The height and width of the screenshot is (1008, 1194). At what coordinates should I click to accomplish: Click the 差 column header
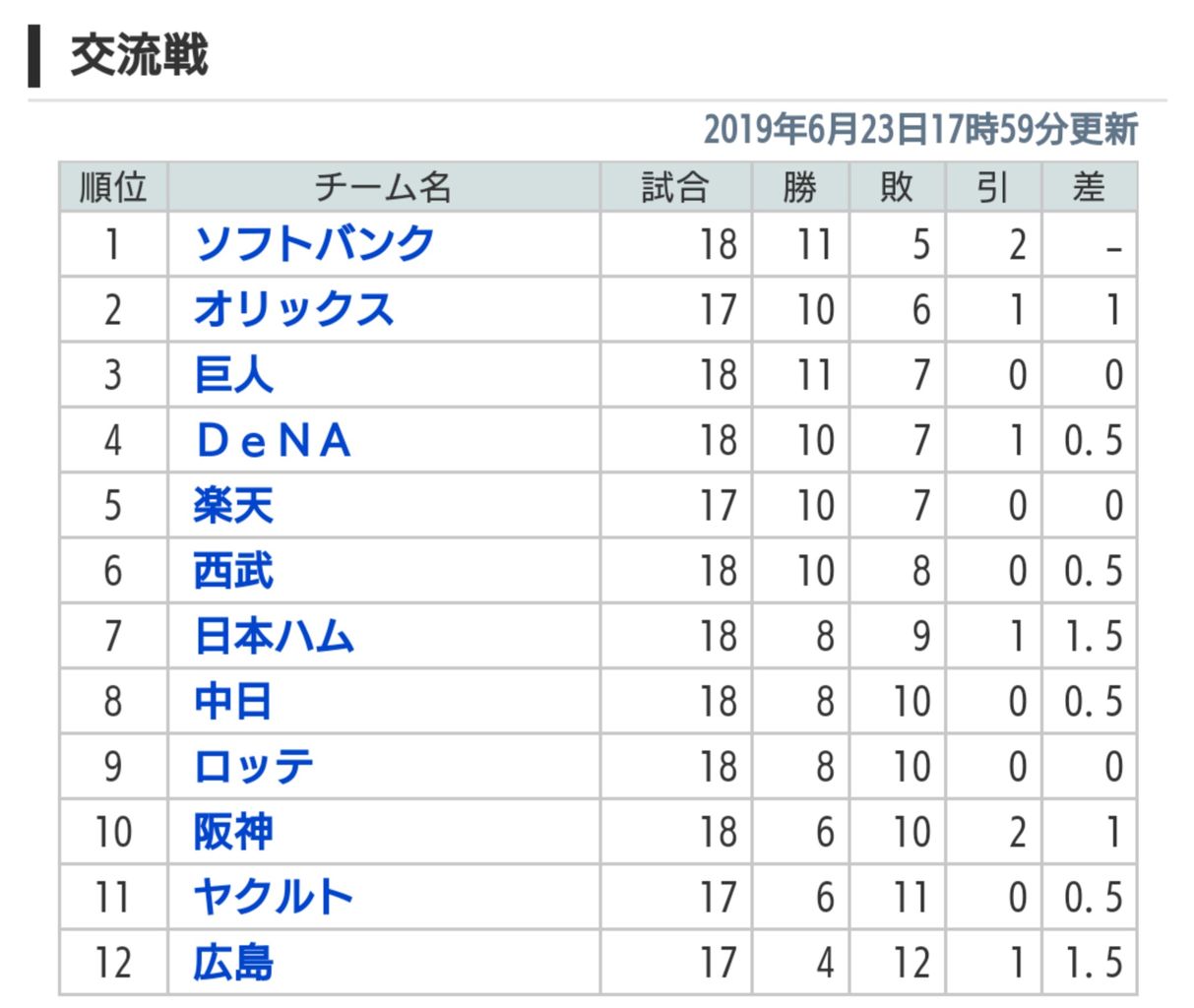(x=1088, y=186)
